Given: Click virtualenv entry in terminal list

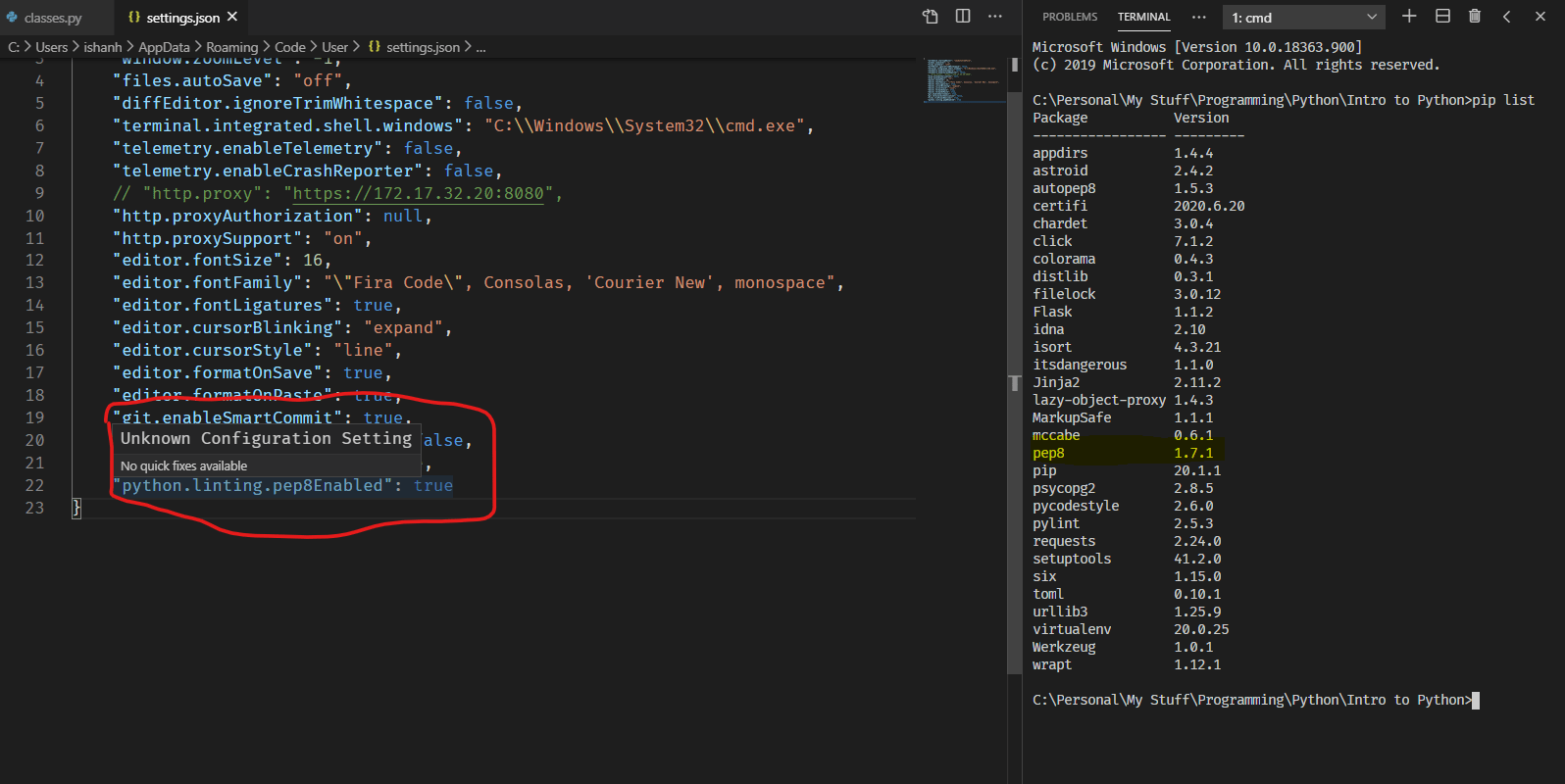Looking at the screenshot, I should [x=1072, y=629].
